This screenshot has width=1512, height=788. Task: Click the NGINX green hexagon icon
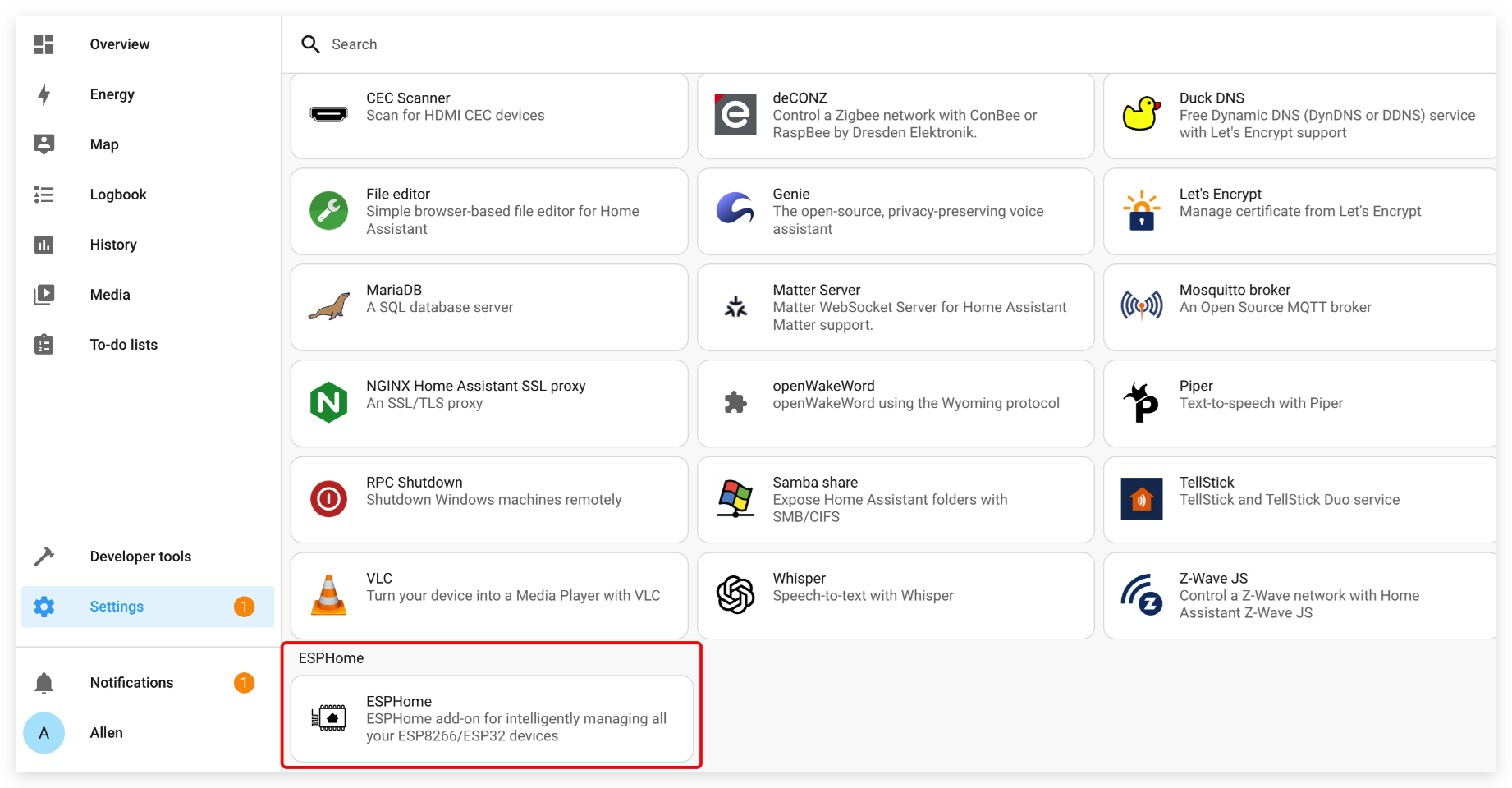click(328, 402)
